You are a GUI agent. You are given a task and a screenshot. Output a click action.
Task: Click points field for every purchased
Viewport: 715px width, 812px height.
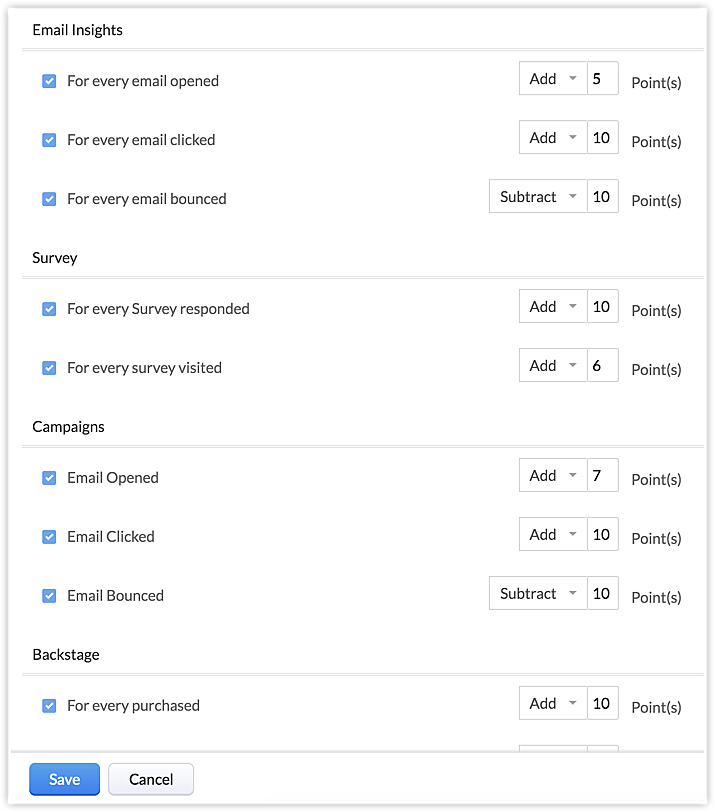pos(602,704)
